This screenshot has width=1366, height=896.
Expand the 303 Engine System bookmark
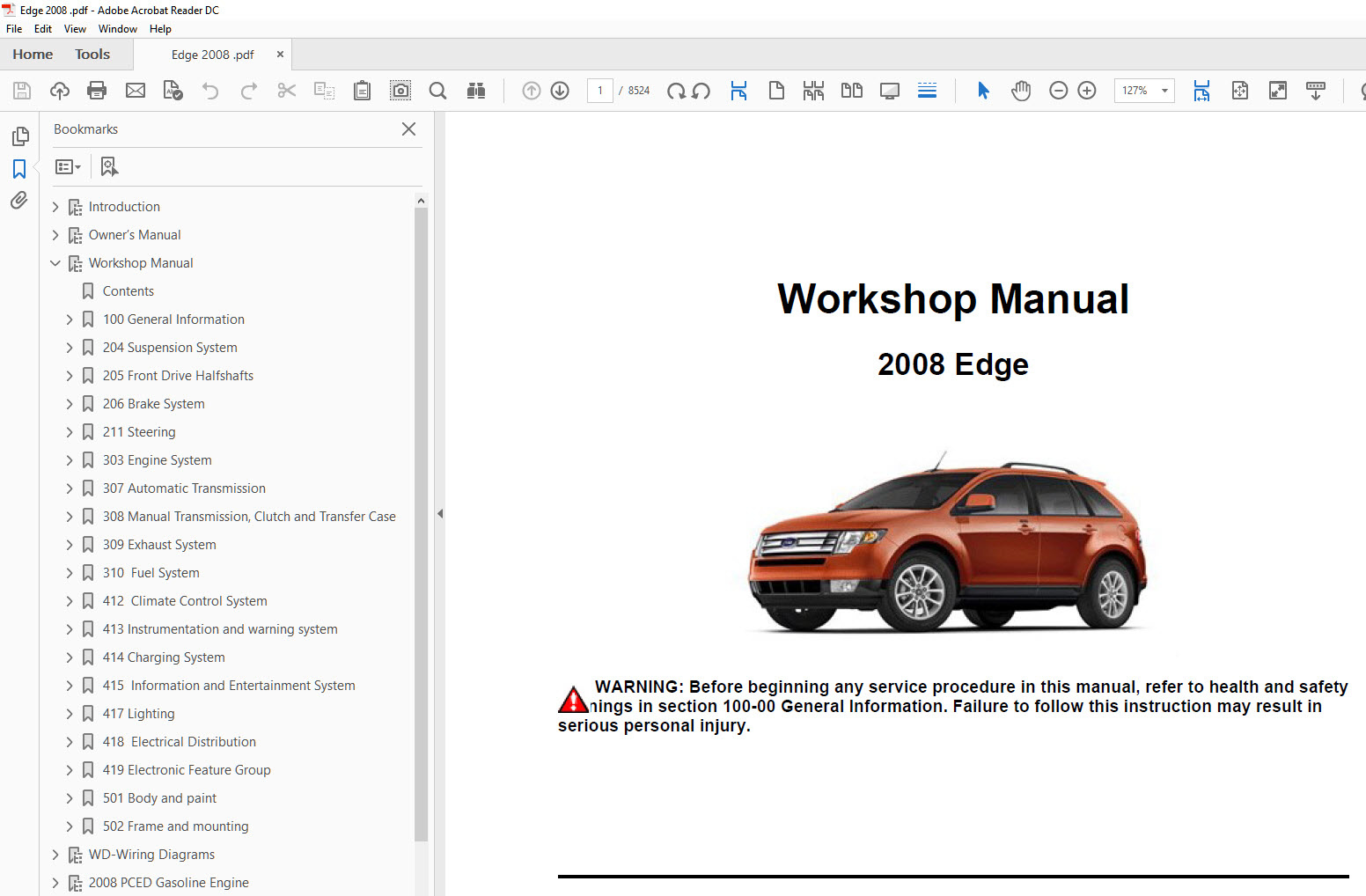click(x=70, y=460)
